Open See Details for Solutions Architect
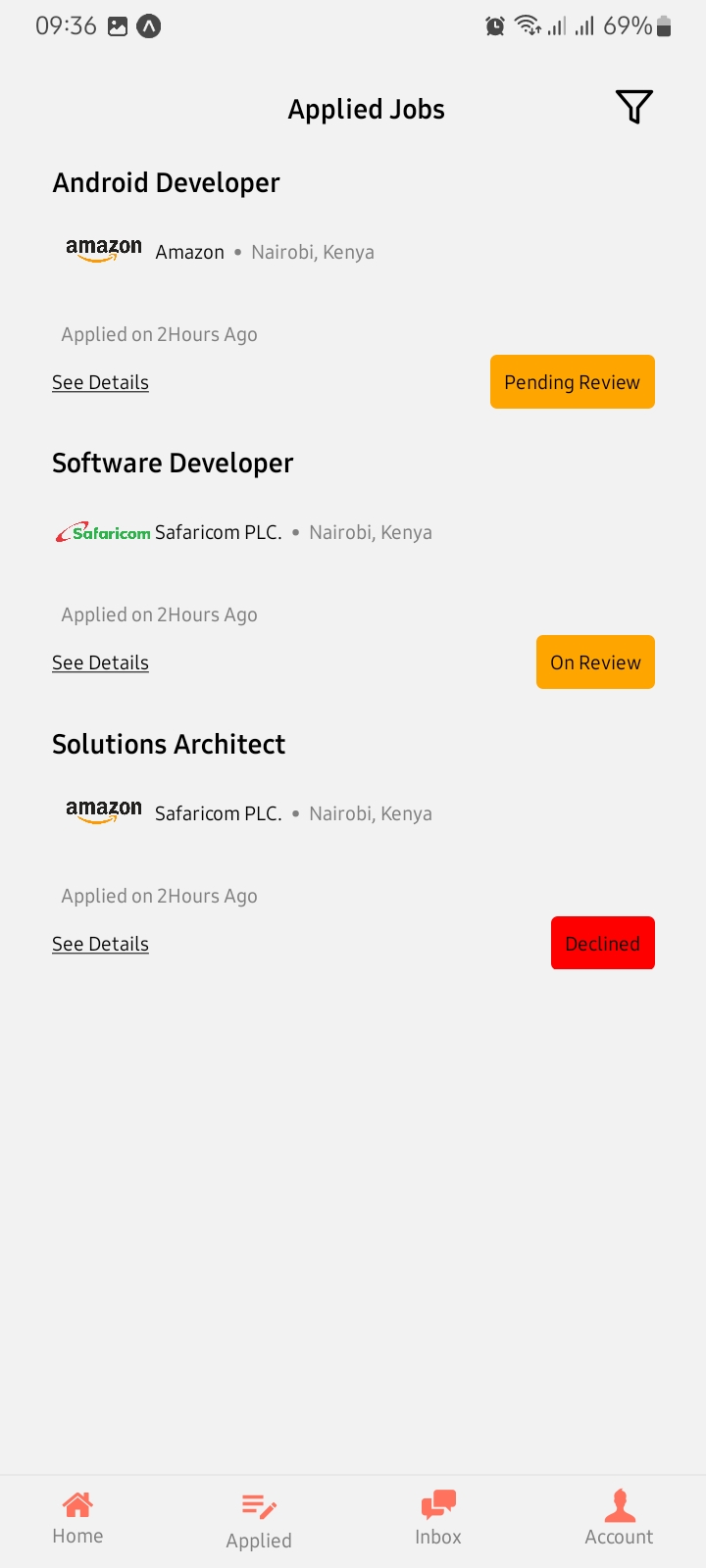Image resolution: width=706 pixels, height=1568 pixels. coord(100,943)
